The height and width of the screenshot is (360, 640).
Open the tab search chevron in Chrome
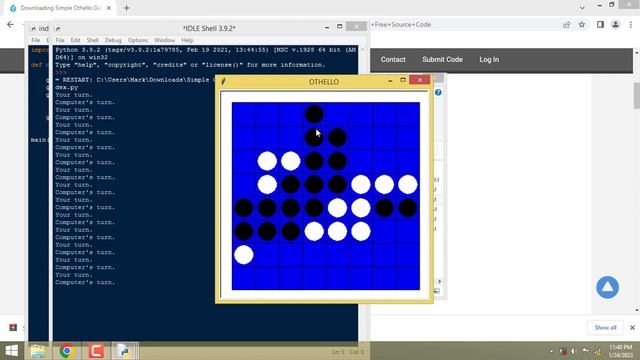(x=582, y=7)
